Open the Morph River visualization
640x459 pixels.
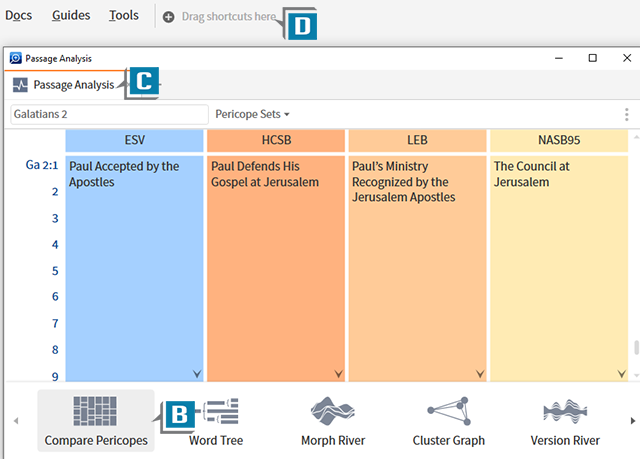332,411
